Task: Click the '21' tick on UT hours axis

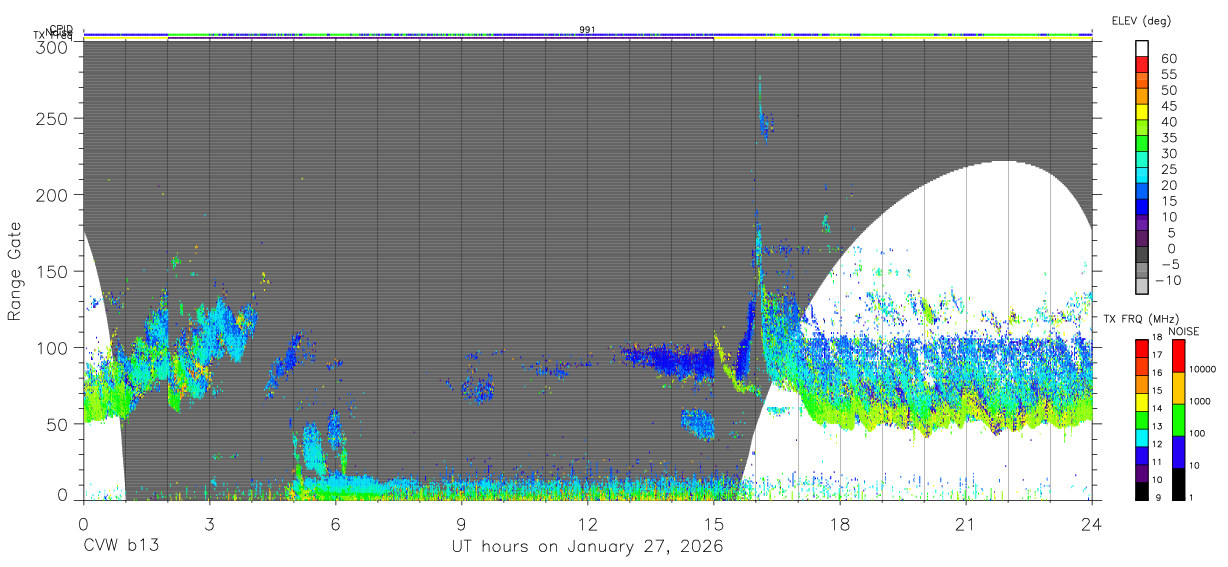Action: 965,523
